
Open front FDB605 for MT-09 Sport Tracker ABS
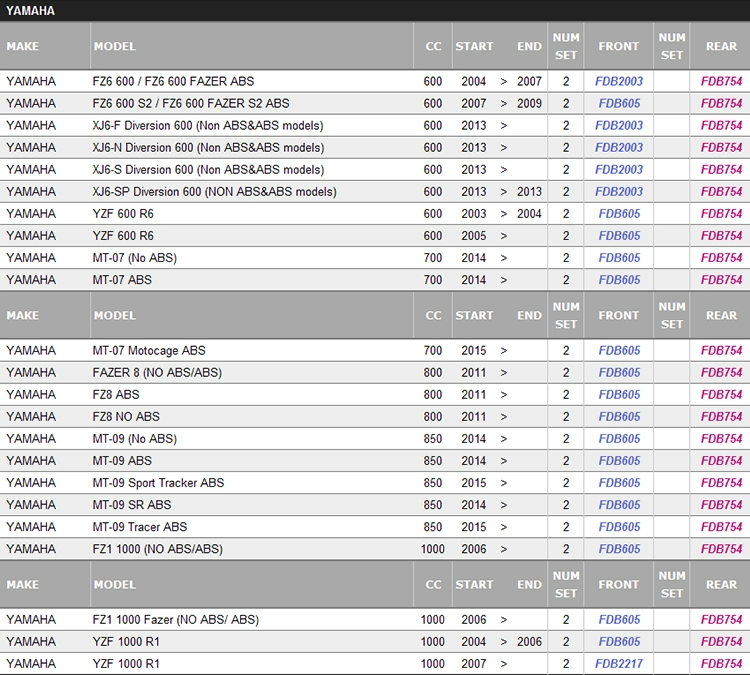click(619, 482)
